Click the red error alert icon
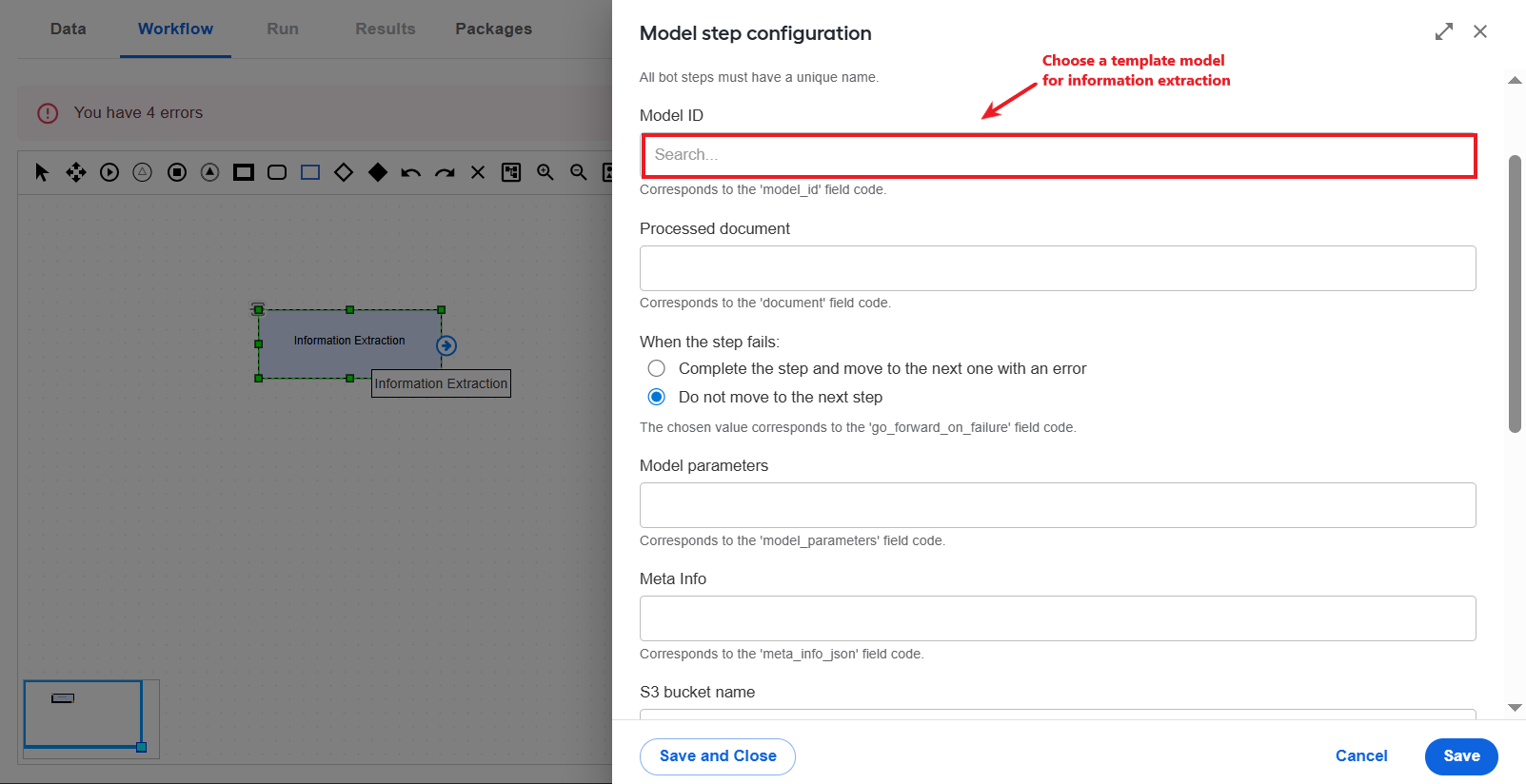1526x784 pixels. 48,113
